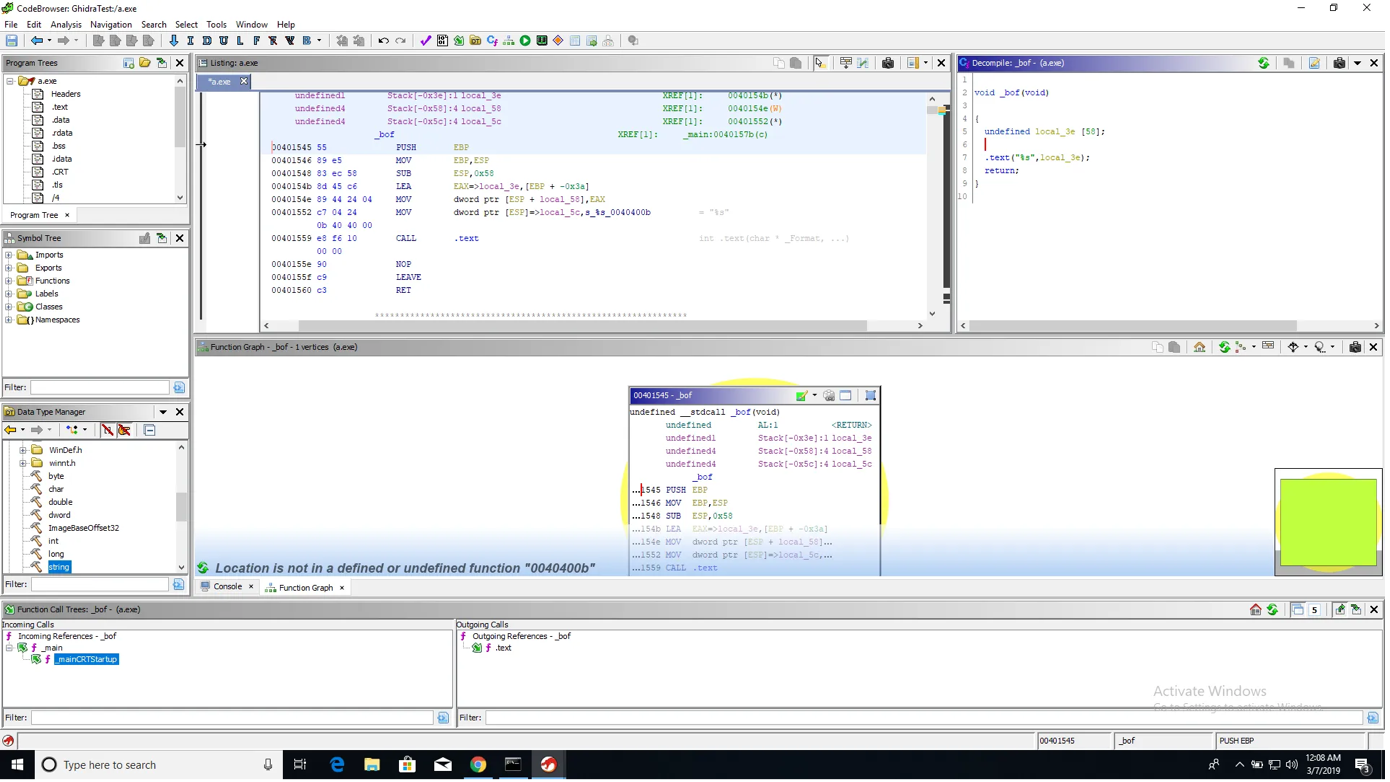Click the Undo arrow in main toolbar
This screenshot has height=782, width=1390.
[383, 41]
